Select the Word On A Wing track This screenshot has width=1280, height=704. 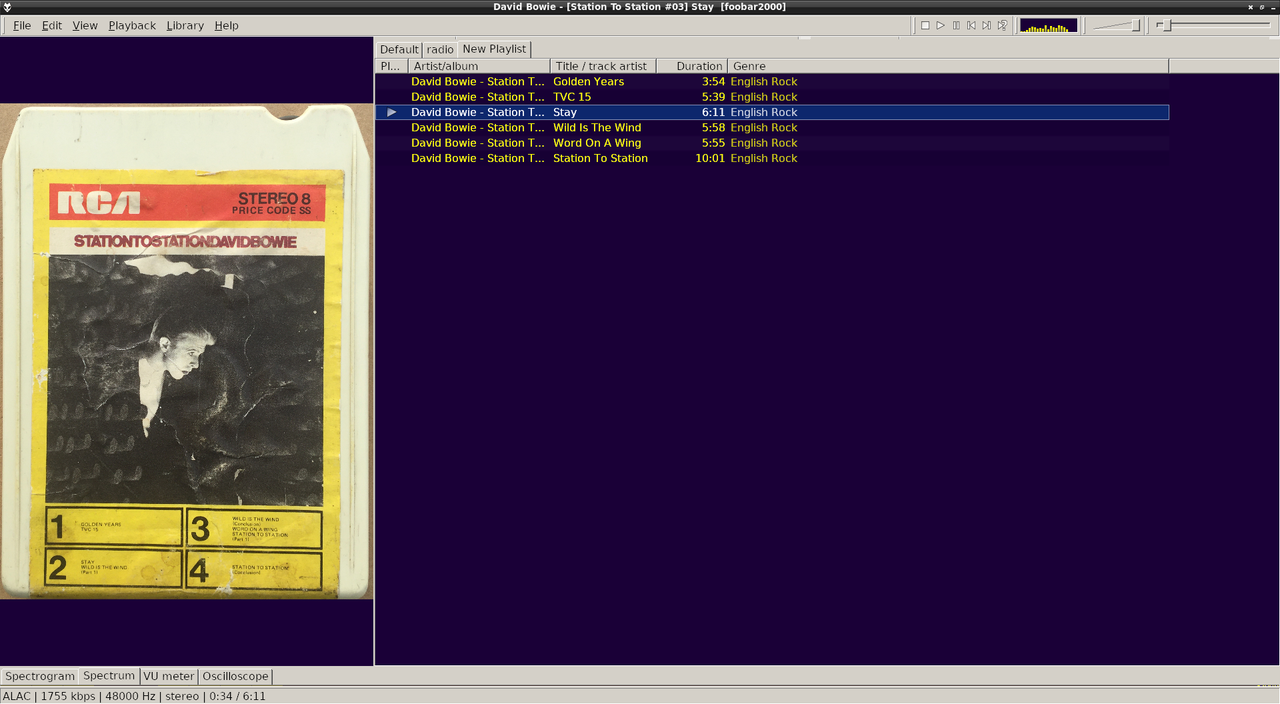772,143
